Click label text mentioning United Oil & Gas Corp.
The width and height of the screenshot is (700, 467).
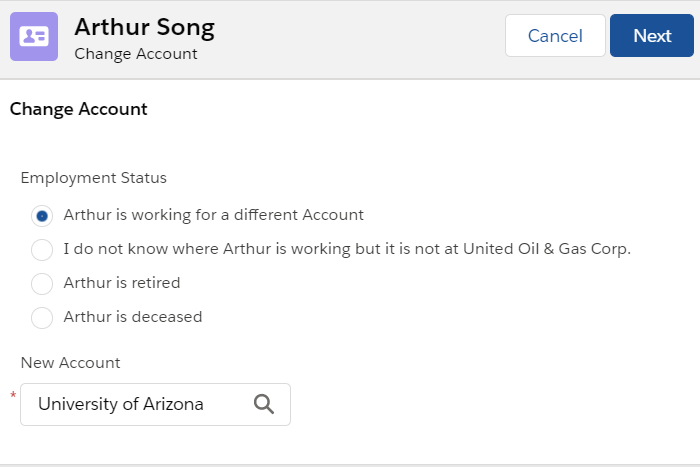[x=347, y=249]
